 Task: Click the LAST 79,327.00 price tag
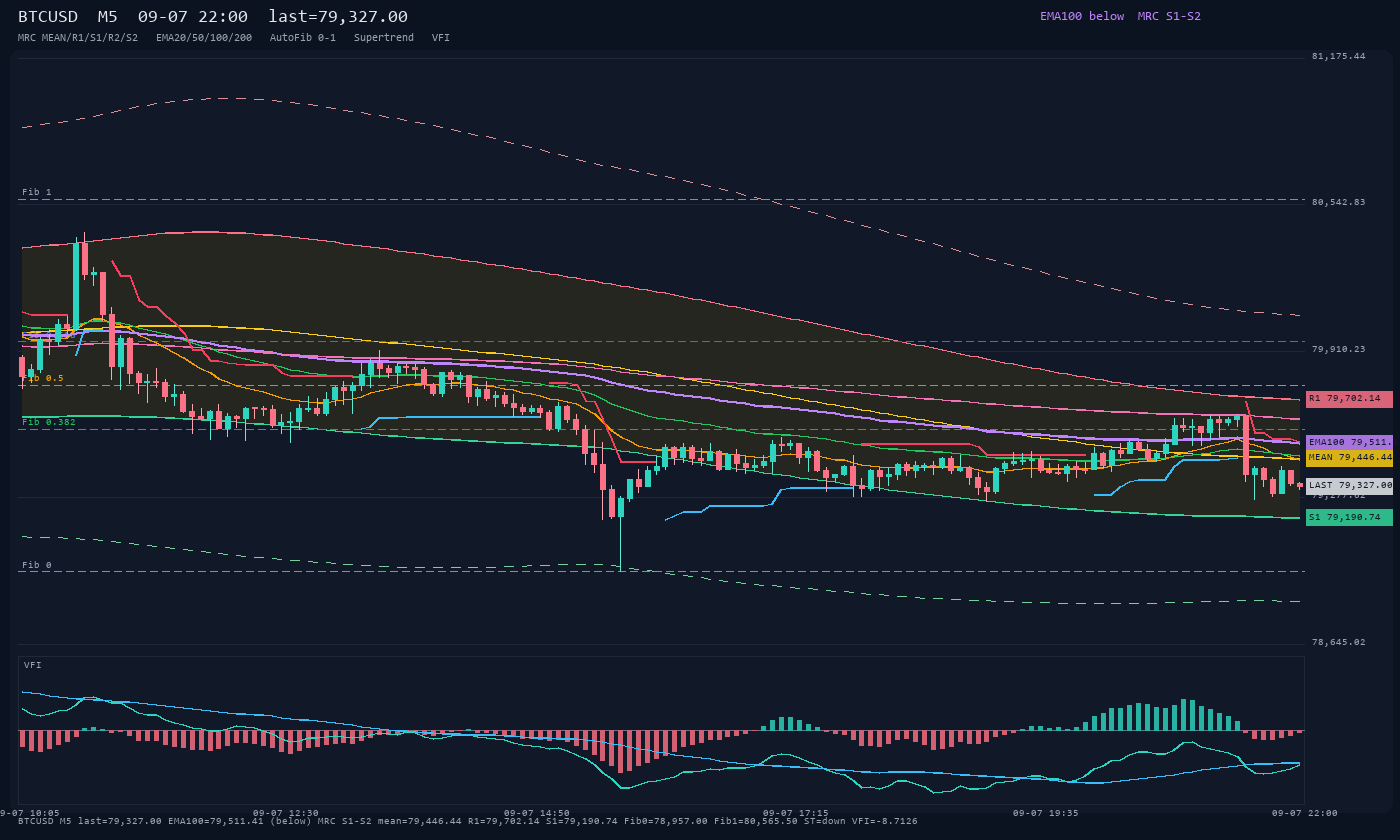1349,485
